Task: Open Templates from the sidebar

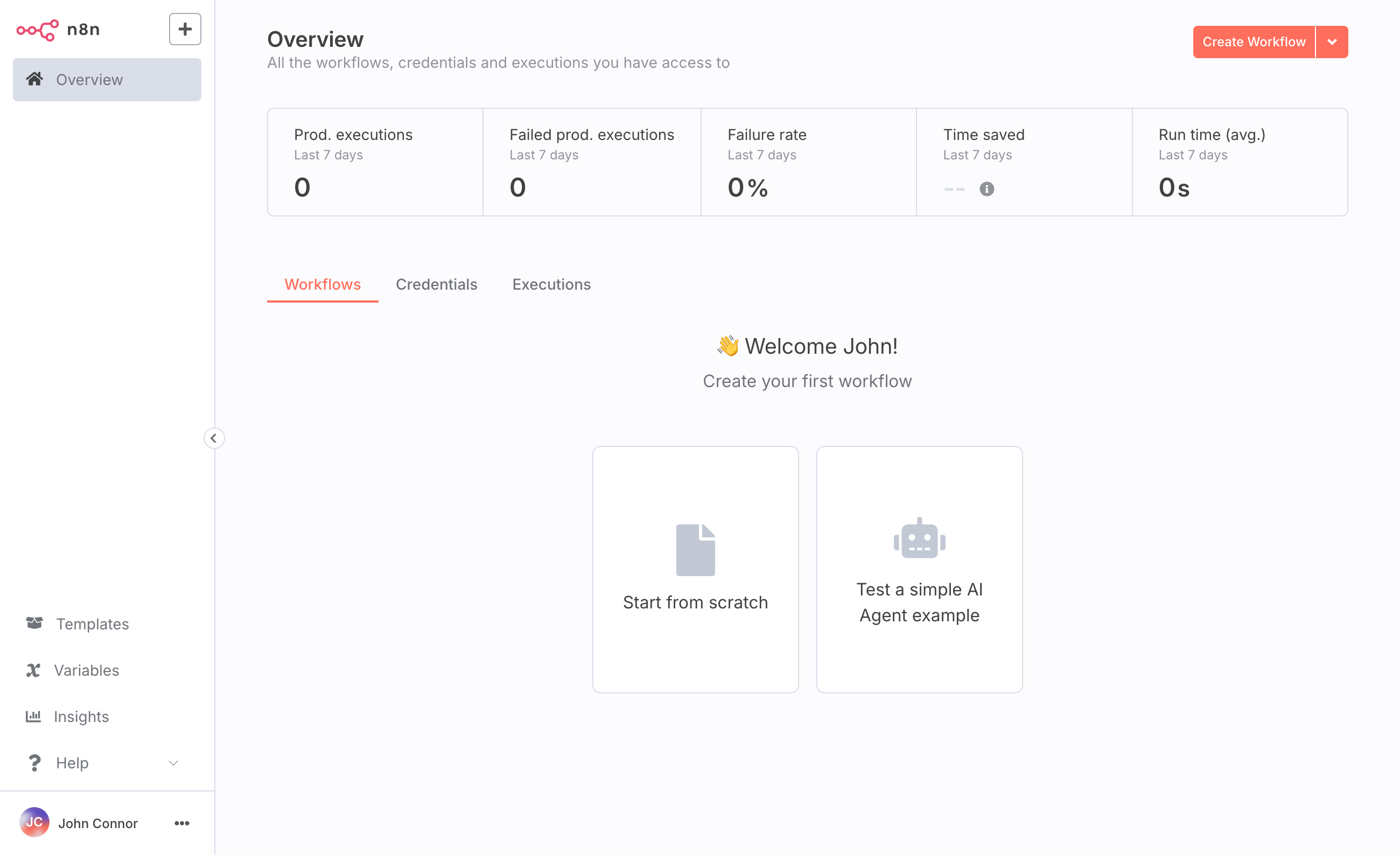Action: point(107,624)
